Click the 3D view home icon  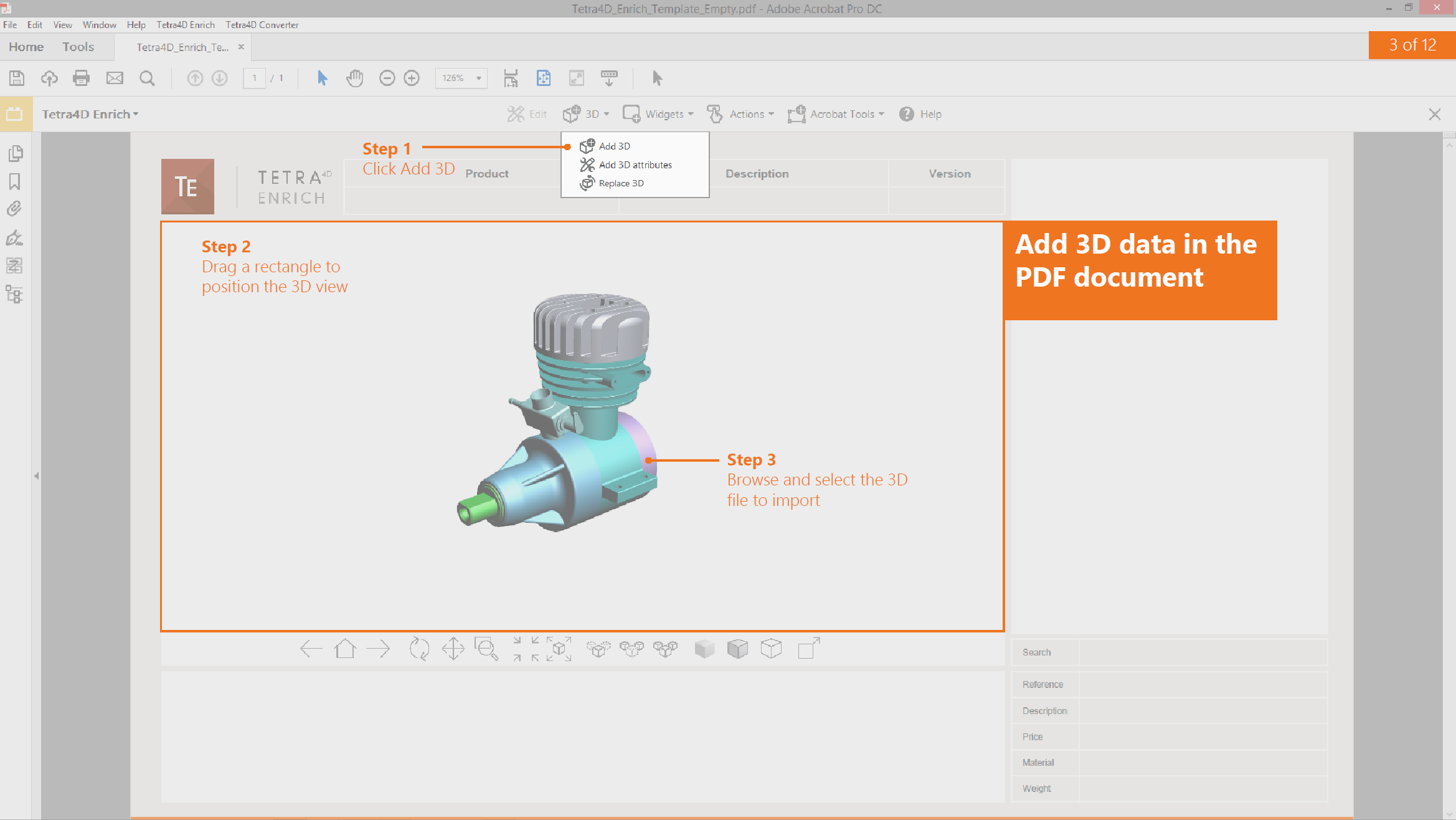pyautogui.click(x=345, y=649)
